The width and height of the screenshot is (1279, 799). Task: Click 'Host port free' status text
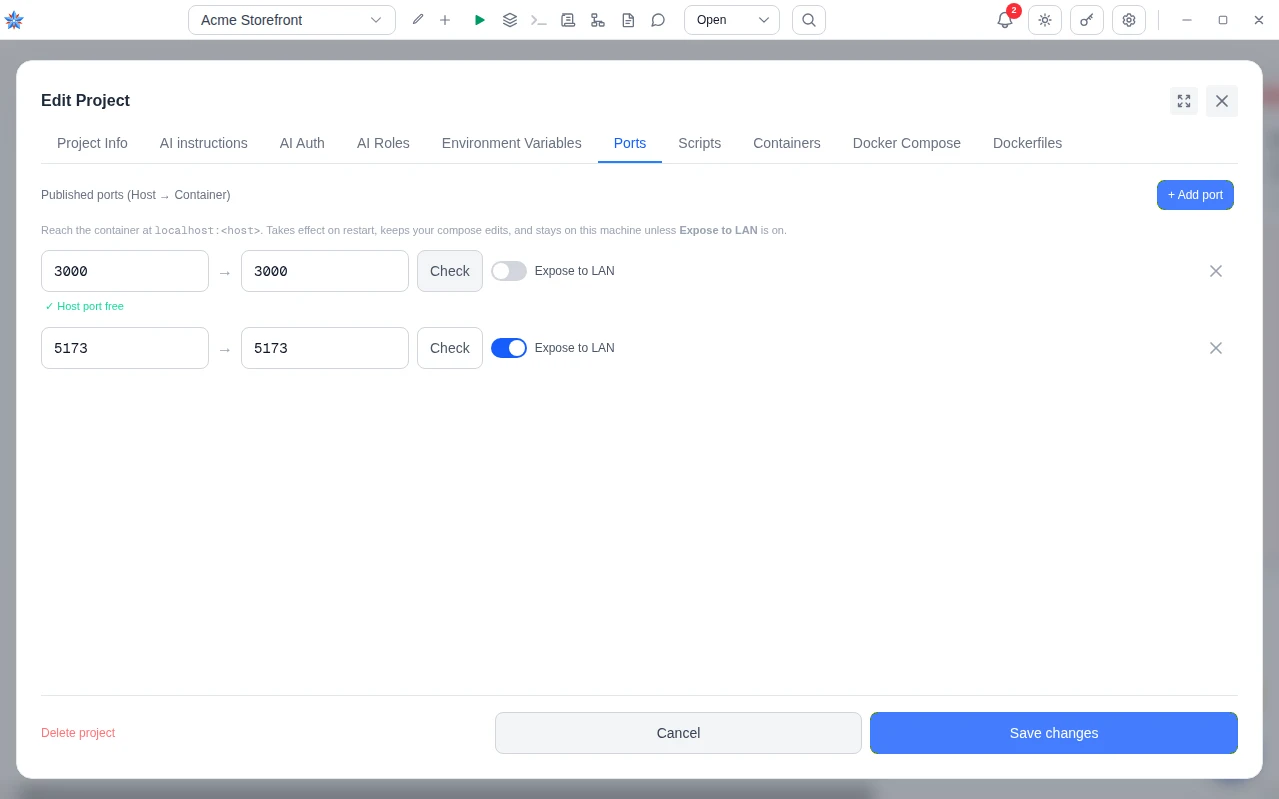(84, 306)
